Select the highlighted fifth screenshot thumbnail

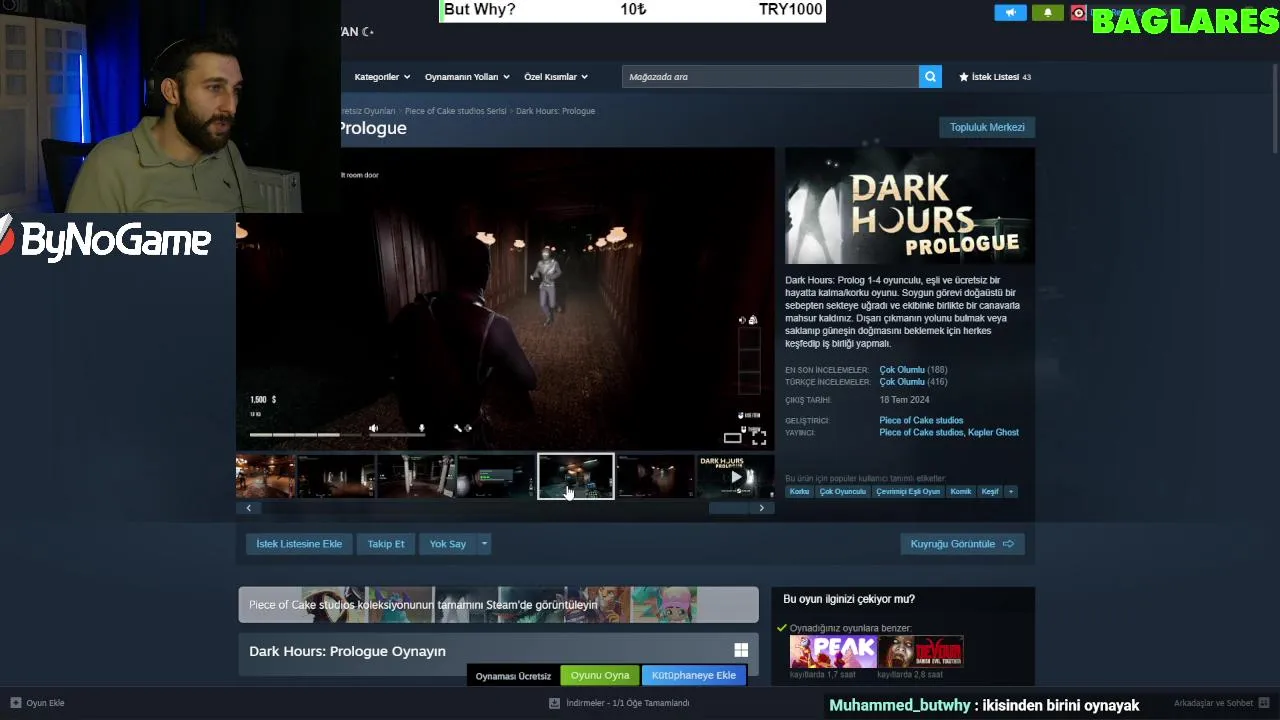pos(576,477)
